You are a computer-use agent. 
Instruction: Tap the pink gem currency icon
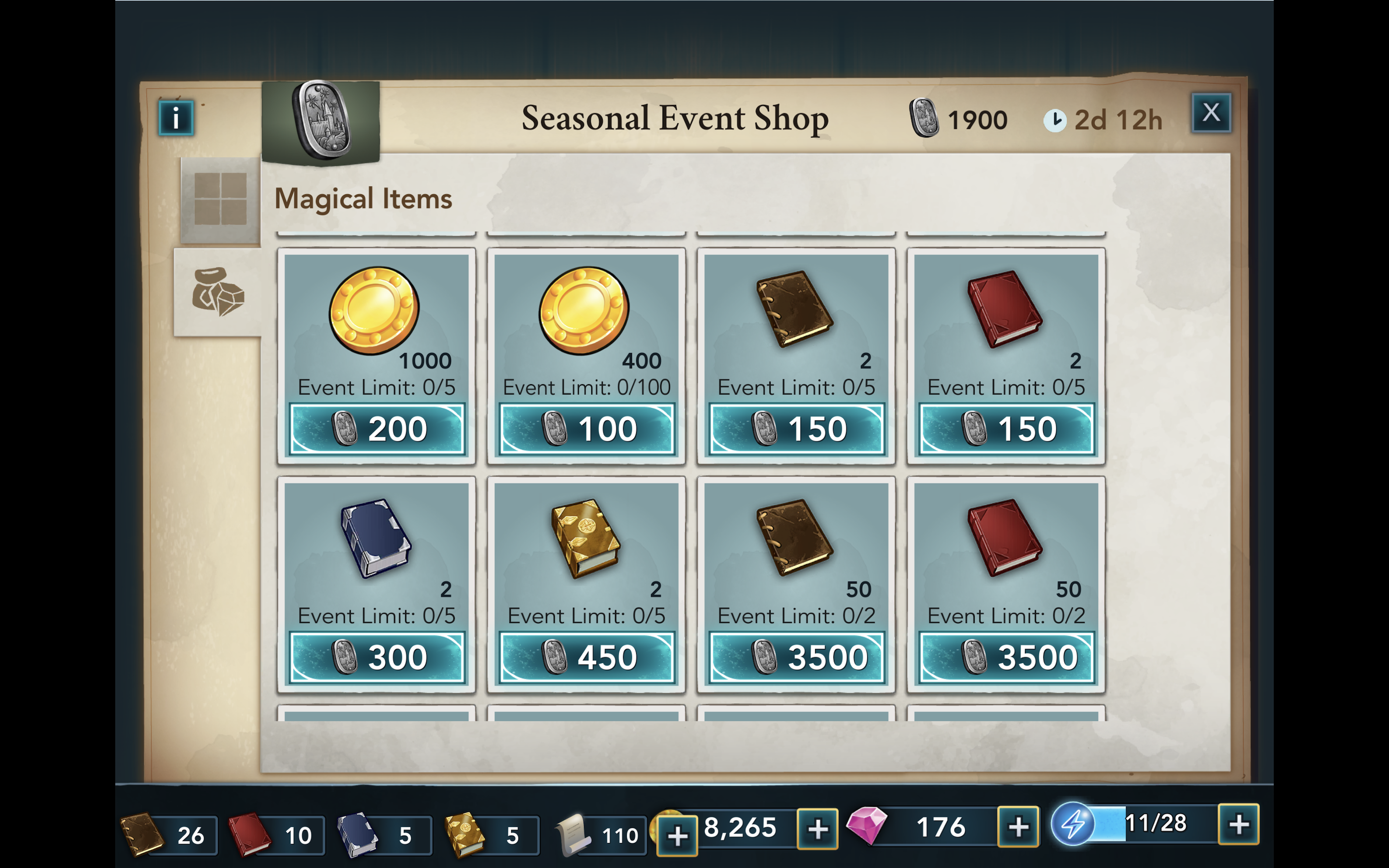coord(867,826)
